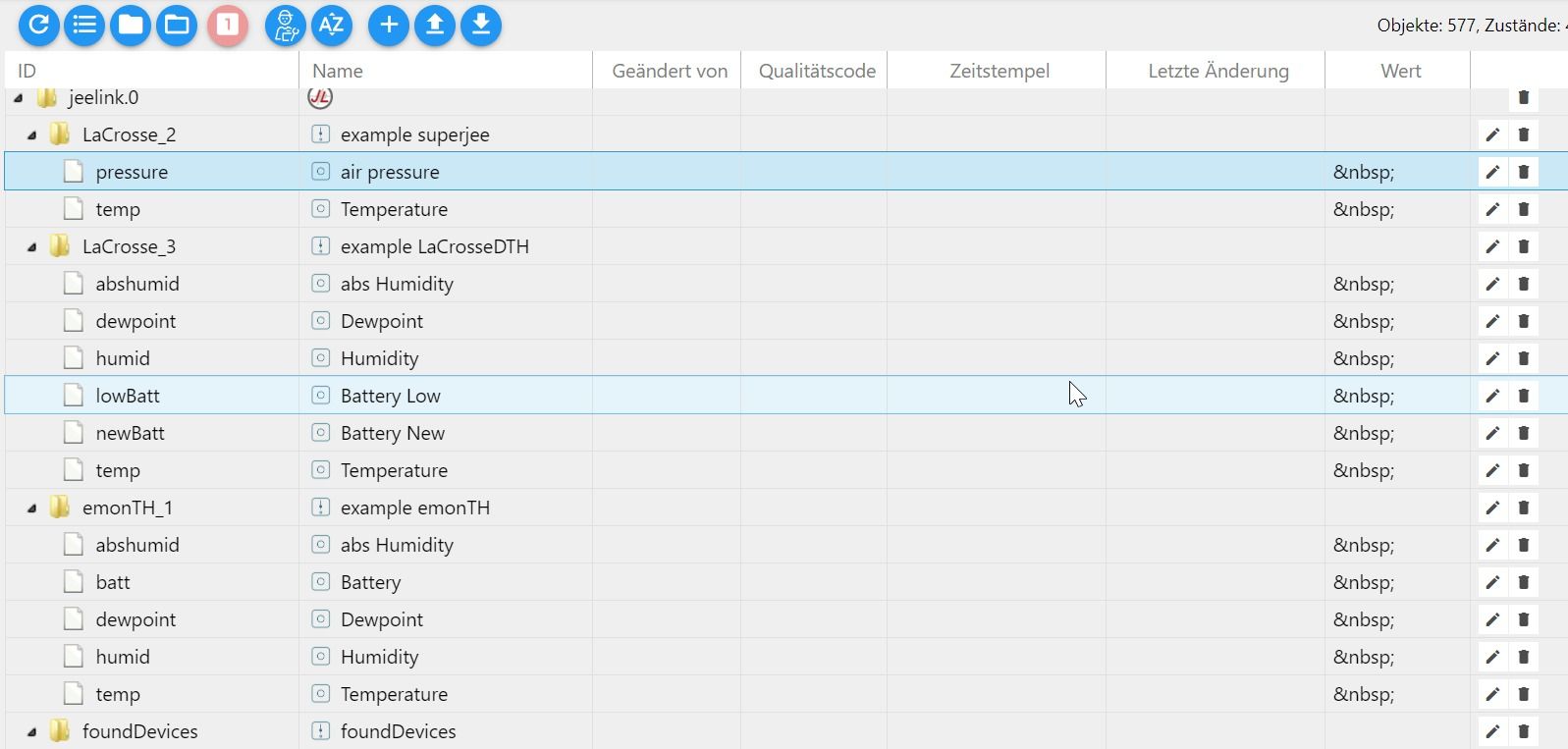Click the upload arrow toolbar button
1568x749 pixels.
point(435,25)
